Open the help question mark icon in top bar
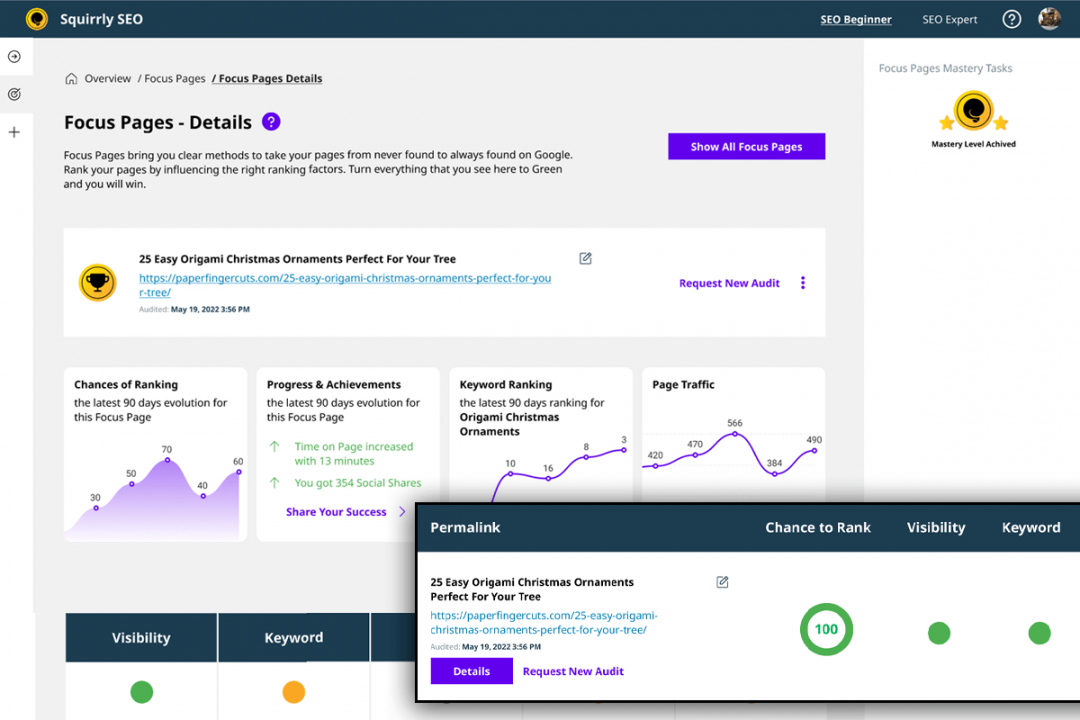 click(x=1011, y=18)
